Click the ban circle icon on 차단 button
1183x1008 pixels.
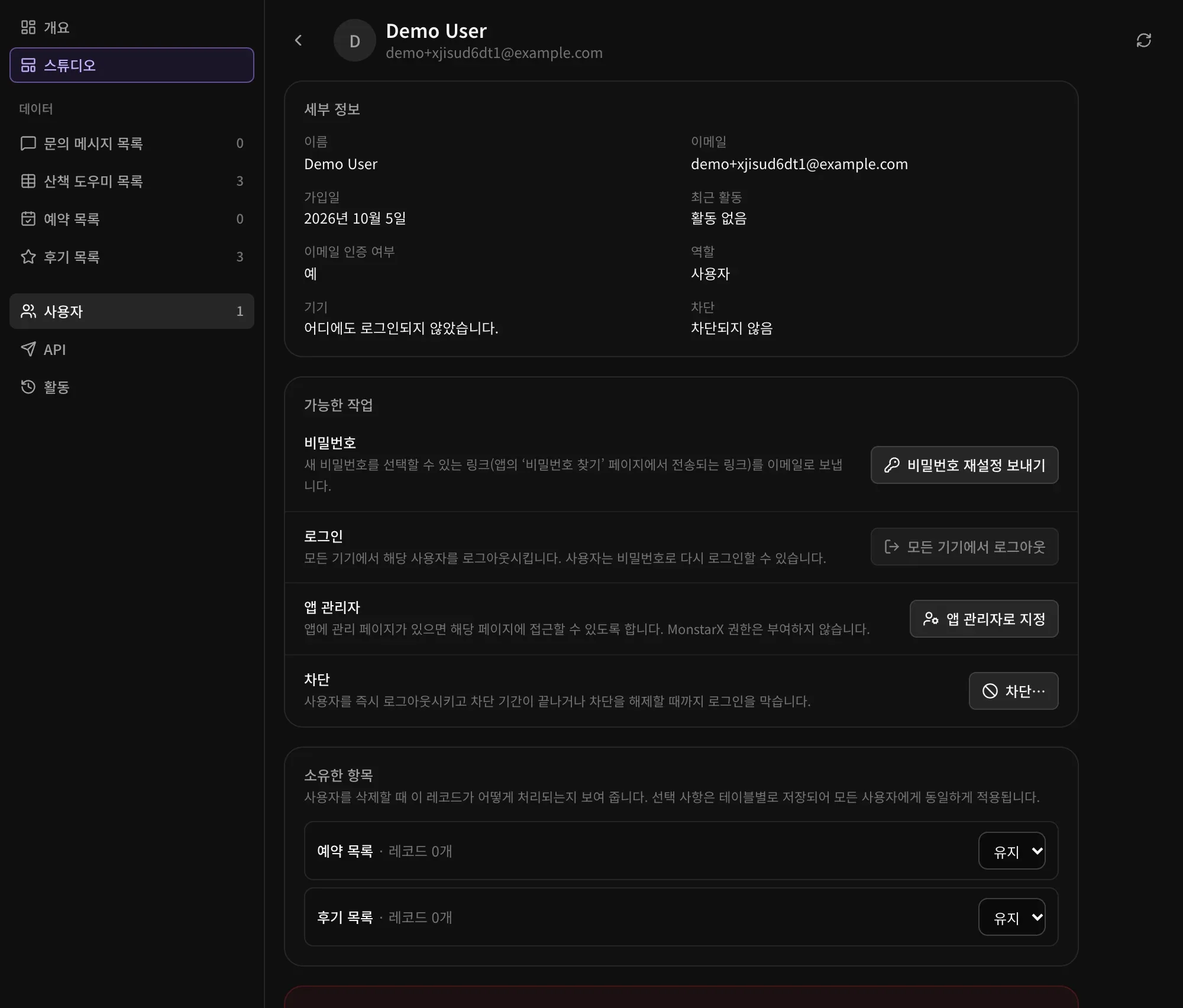pyautogui.click(x=990, y=691)
